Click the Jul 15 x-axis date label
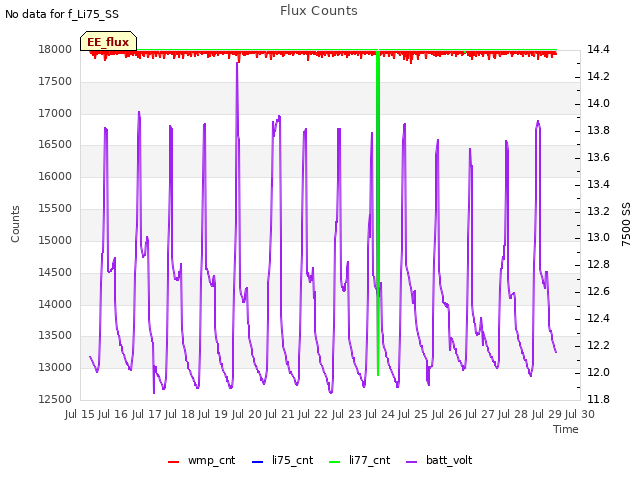640x480 pixels. 80,414
